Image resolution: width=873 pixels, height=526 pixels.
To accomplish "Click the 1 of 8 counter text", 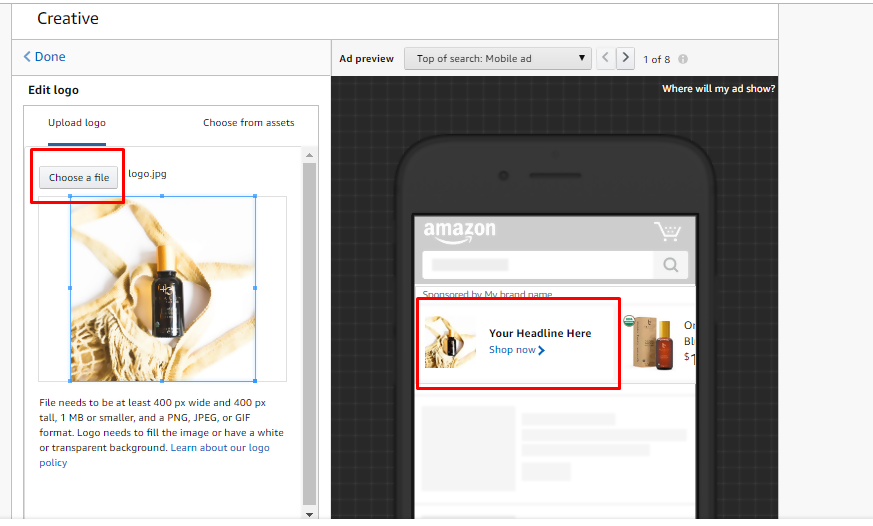I will point(656,59).
